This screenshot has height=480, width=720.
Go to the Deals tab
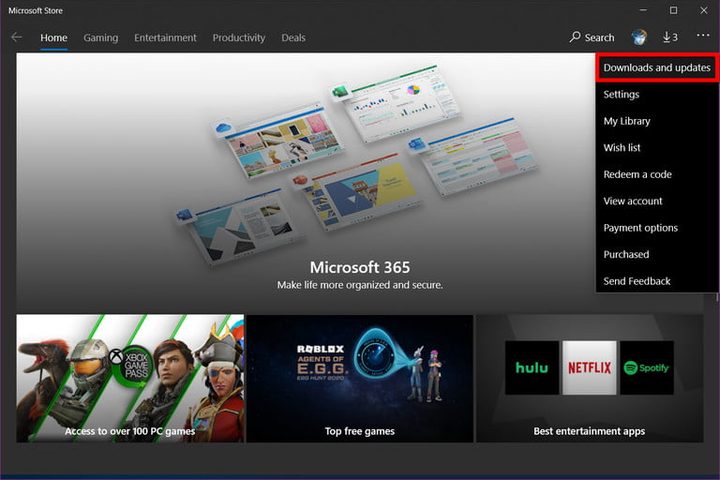[293, 38]
